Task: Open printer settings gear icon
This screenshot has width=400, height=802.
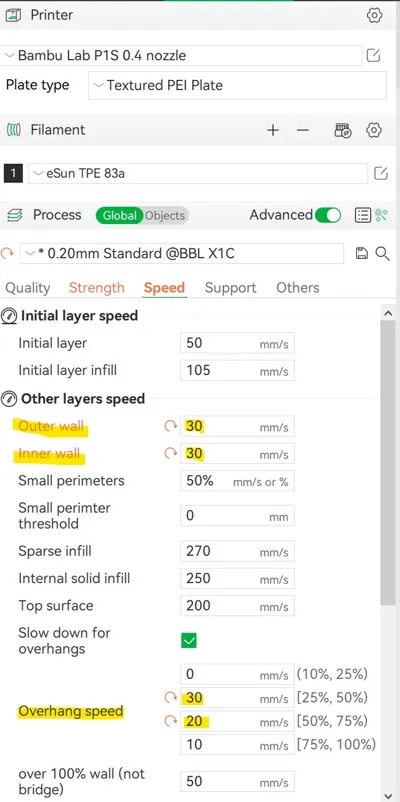Action: click(374, 15)
